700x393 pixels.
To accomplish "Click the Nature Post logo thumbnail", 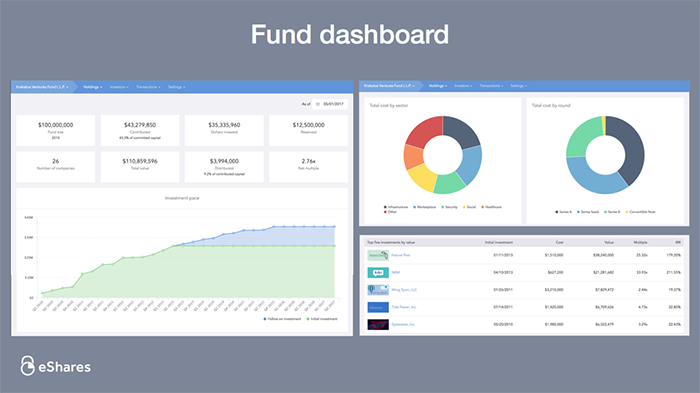I will 378,255.
